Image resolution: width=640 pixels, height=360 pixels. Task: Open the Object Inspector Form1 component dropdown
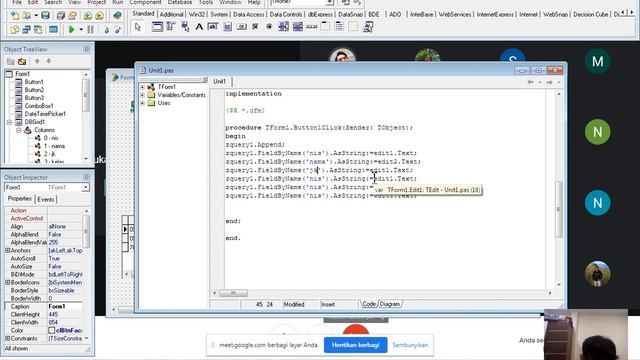[85, 187]
